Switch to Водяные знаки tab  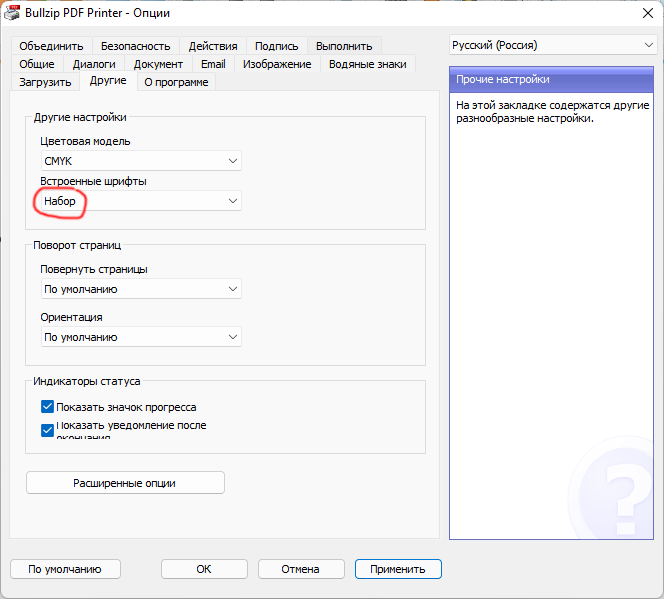(368, 64)
